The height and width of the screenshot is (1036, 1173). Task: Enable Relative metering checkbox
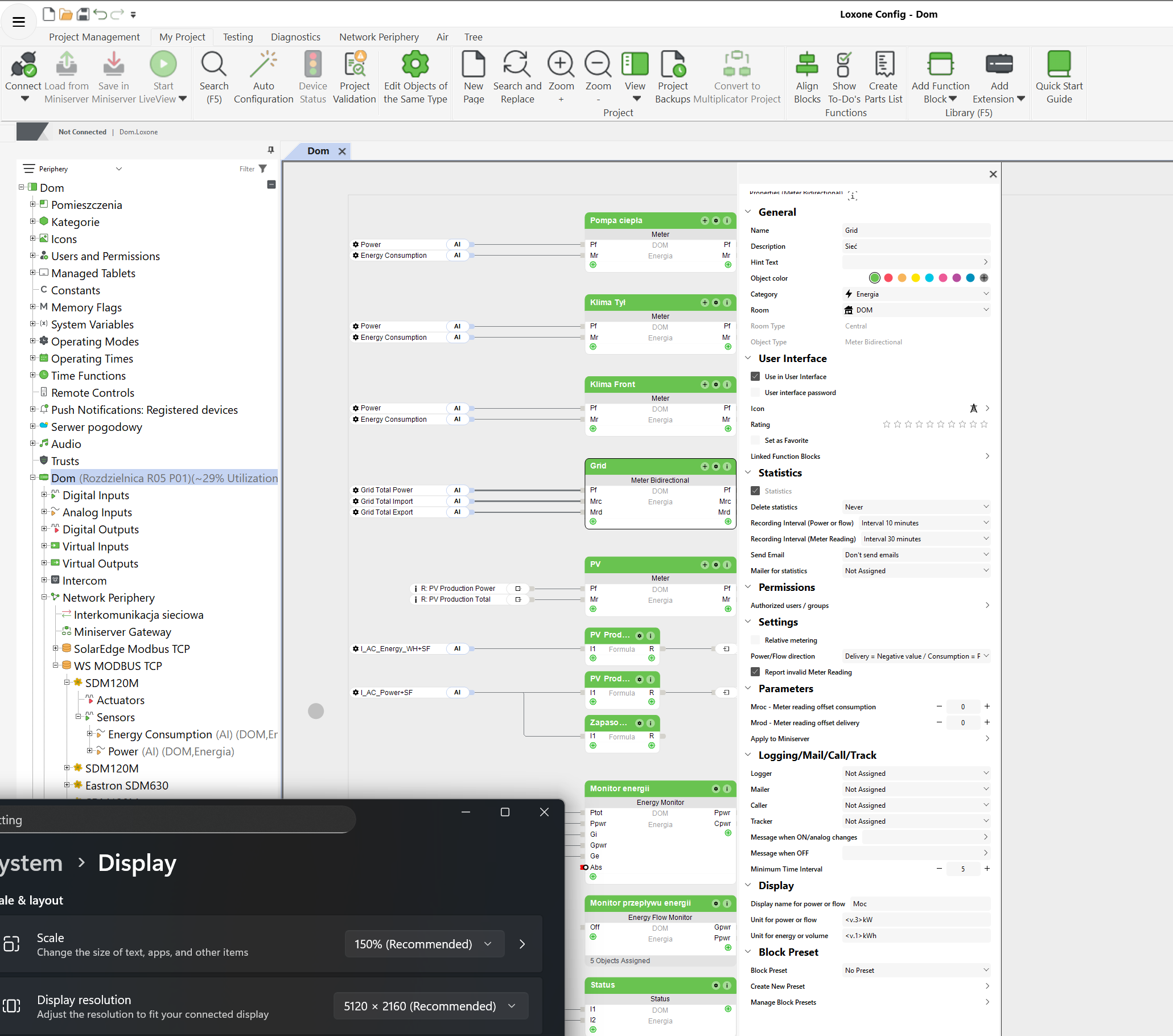click(x=755, y=640)
